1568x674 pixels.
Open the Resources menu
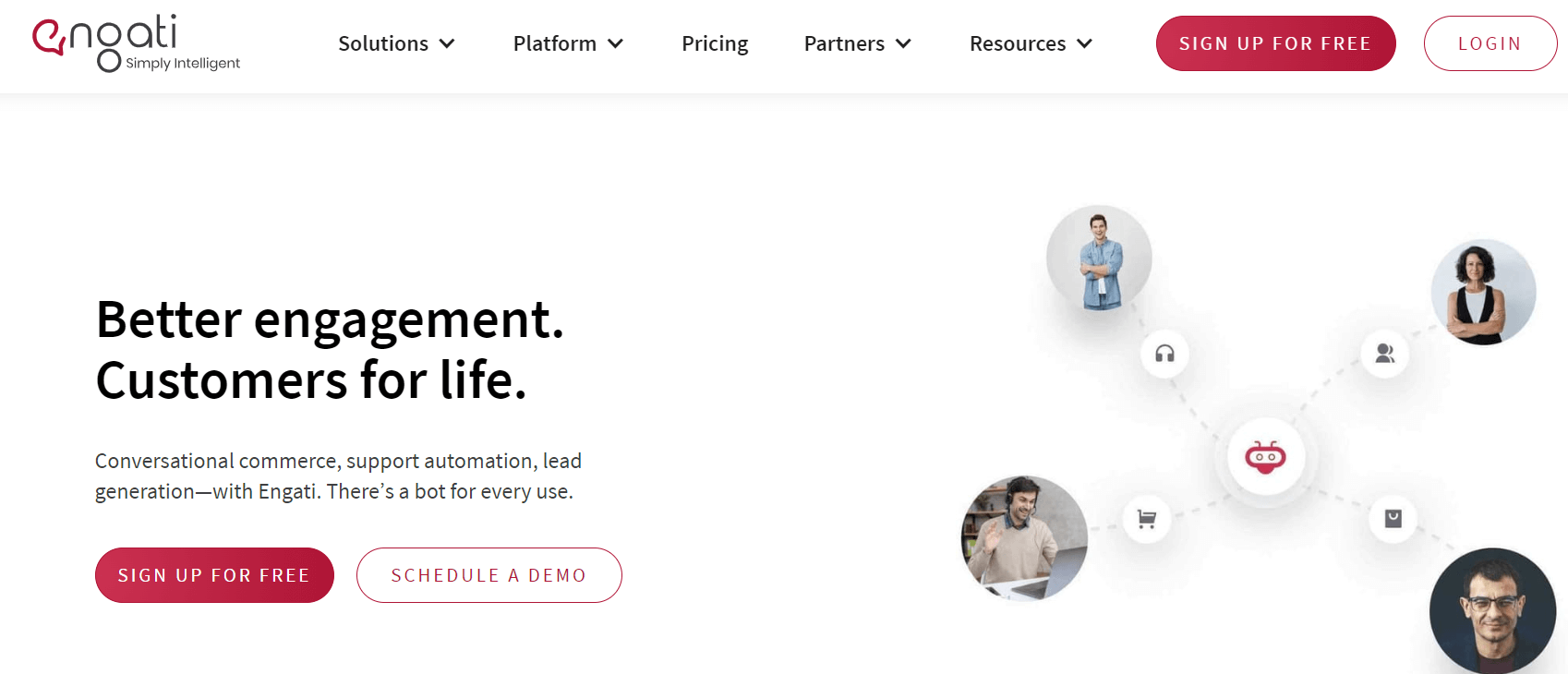click(1031, 43)
